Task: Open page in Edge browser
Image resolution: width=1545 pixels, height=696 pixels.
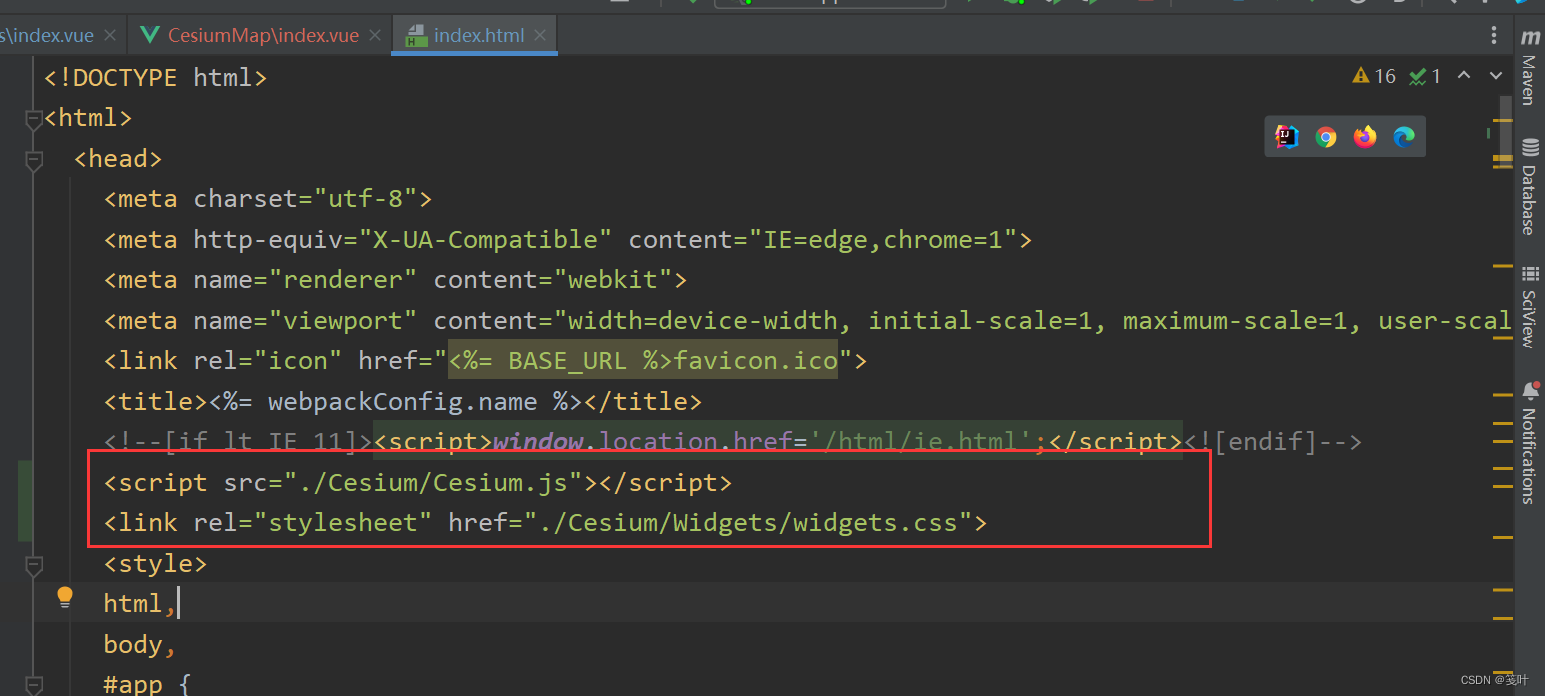Action: [x=1404, y=137]
